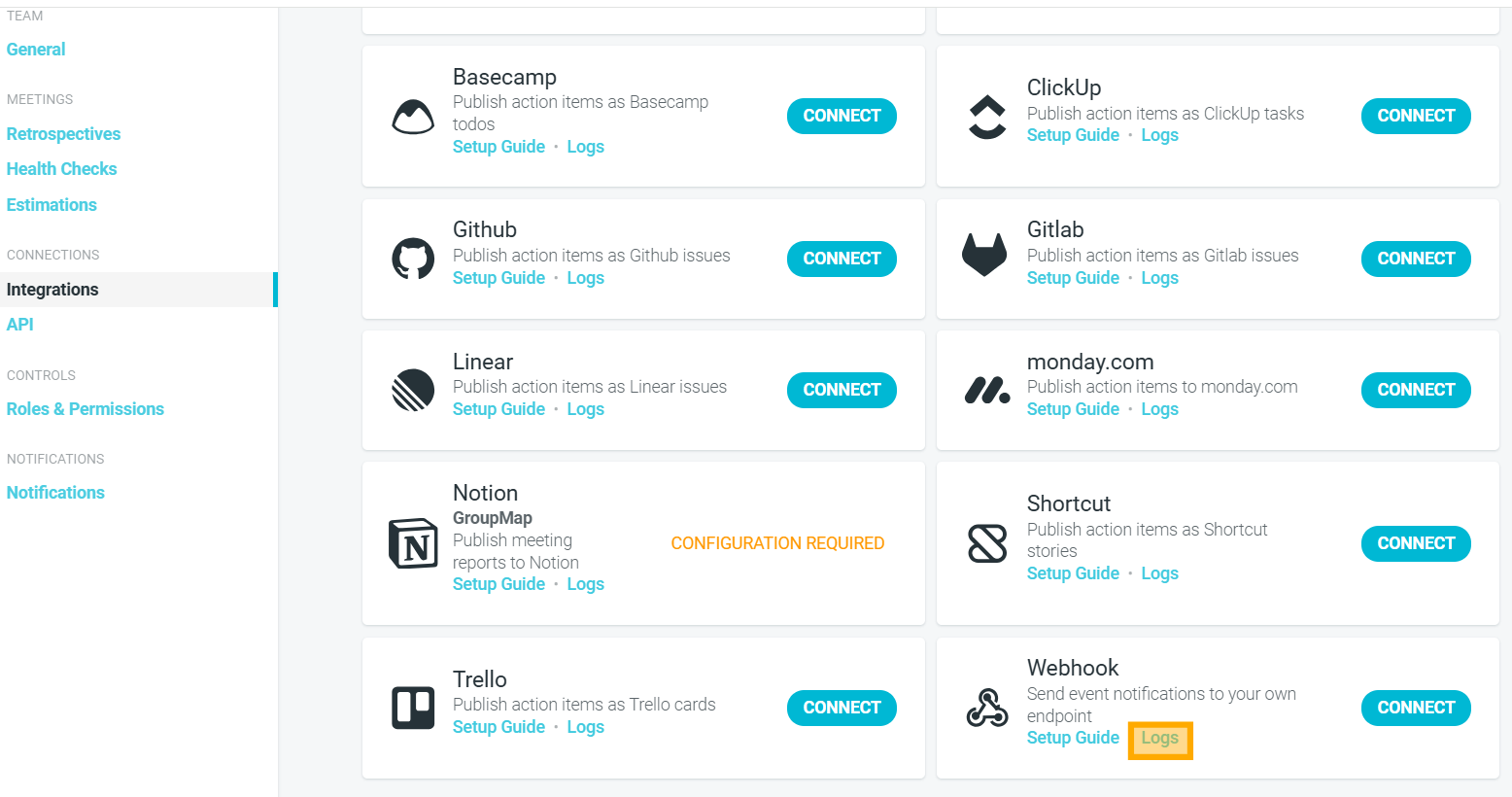This screenshot has height=797, width=1512.
Task: Click the ClickUp logo icon
Action: click(987, 117)
